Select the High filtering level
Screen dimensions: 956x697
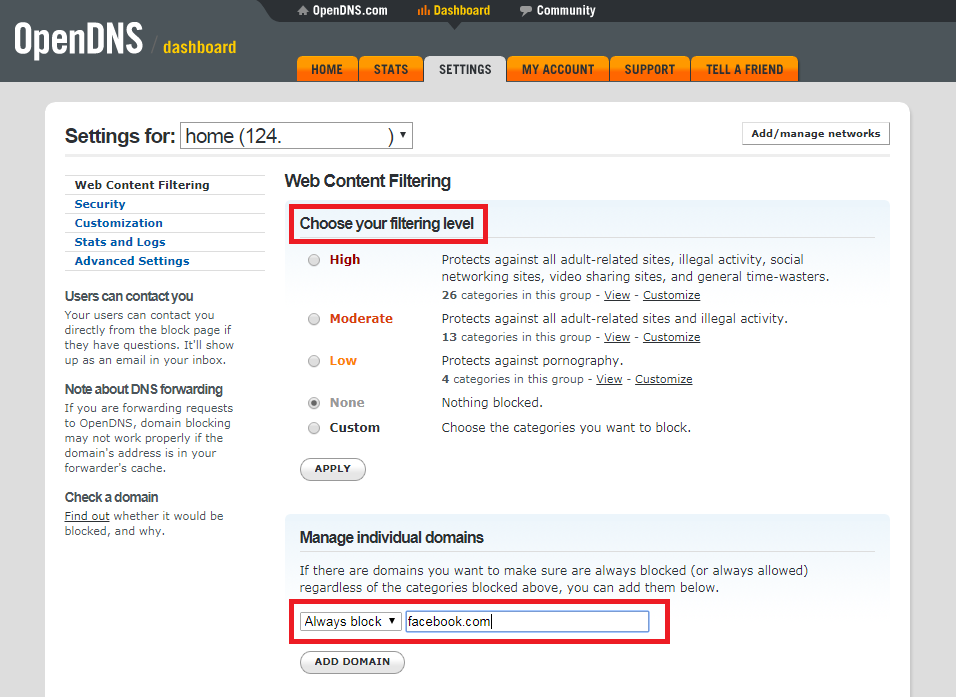314,260
